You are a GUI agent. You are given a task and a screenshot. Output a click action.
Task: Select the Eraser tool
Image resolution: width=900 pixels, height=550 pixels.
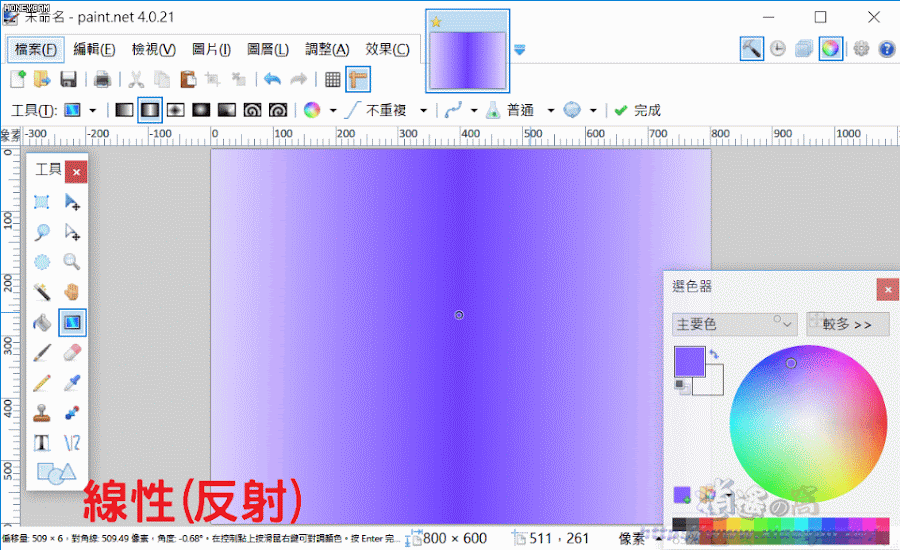[x=72, y=353]
